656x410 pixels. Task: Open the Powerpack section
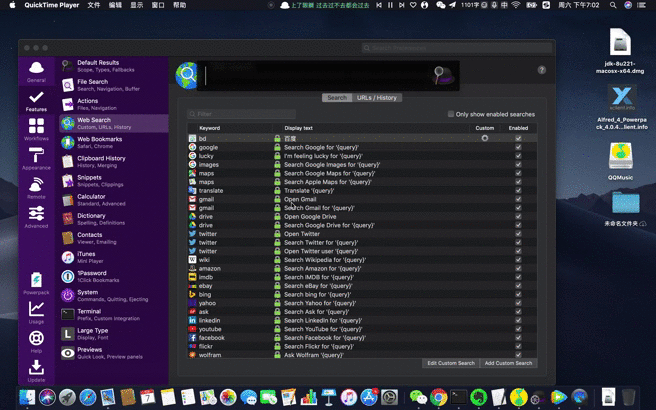point(36,284)
